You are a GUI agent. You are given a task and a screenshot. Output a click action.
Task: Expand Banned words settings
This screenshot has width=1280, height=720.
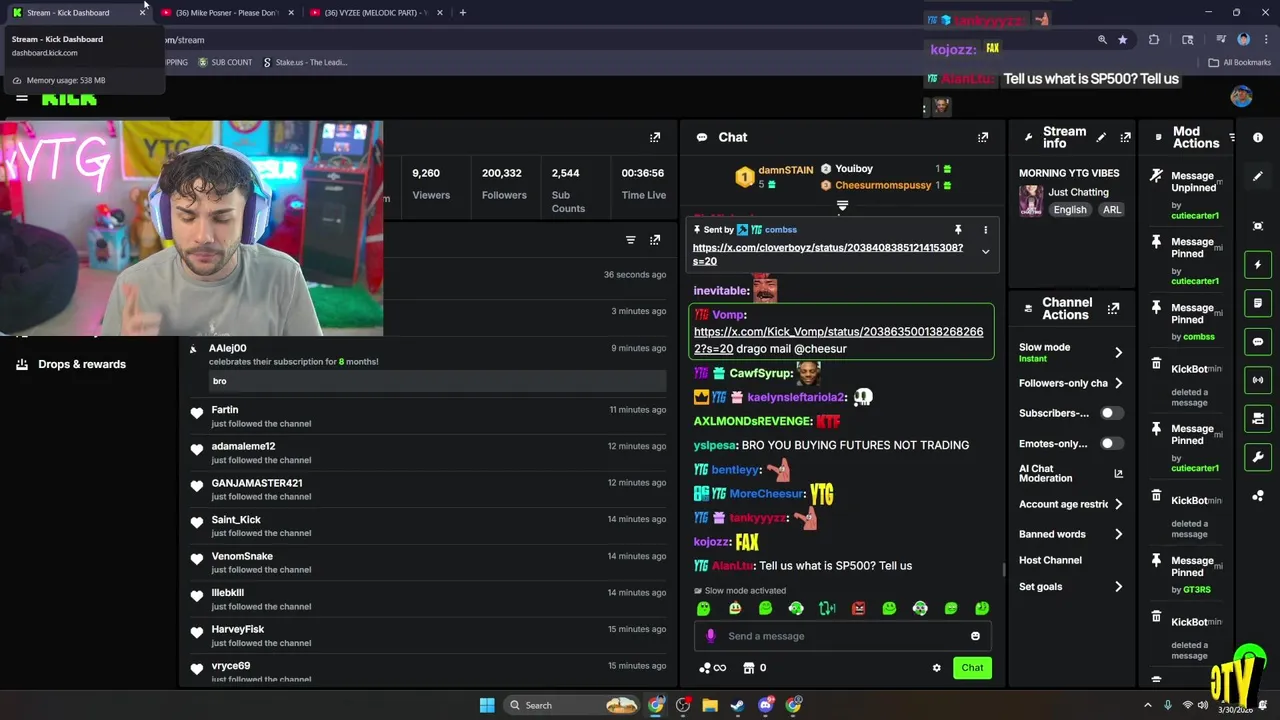(1118, 534)
